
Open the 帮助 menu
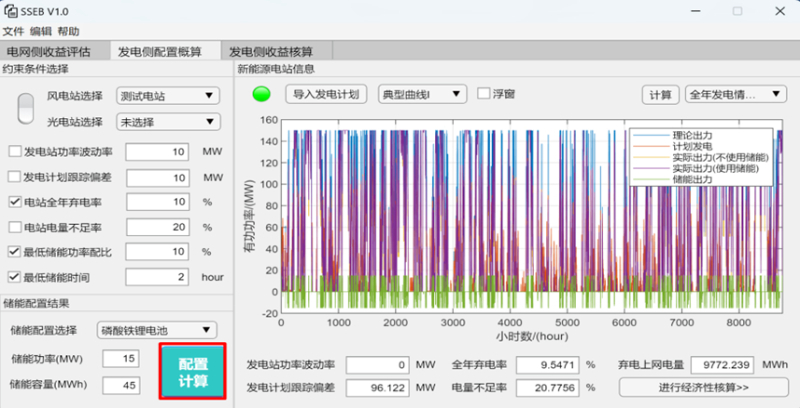(68, 31)
